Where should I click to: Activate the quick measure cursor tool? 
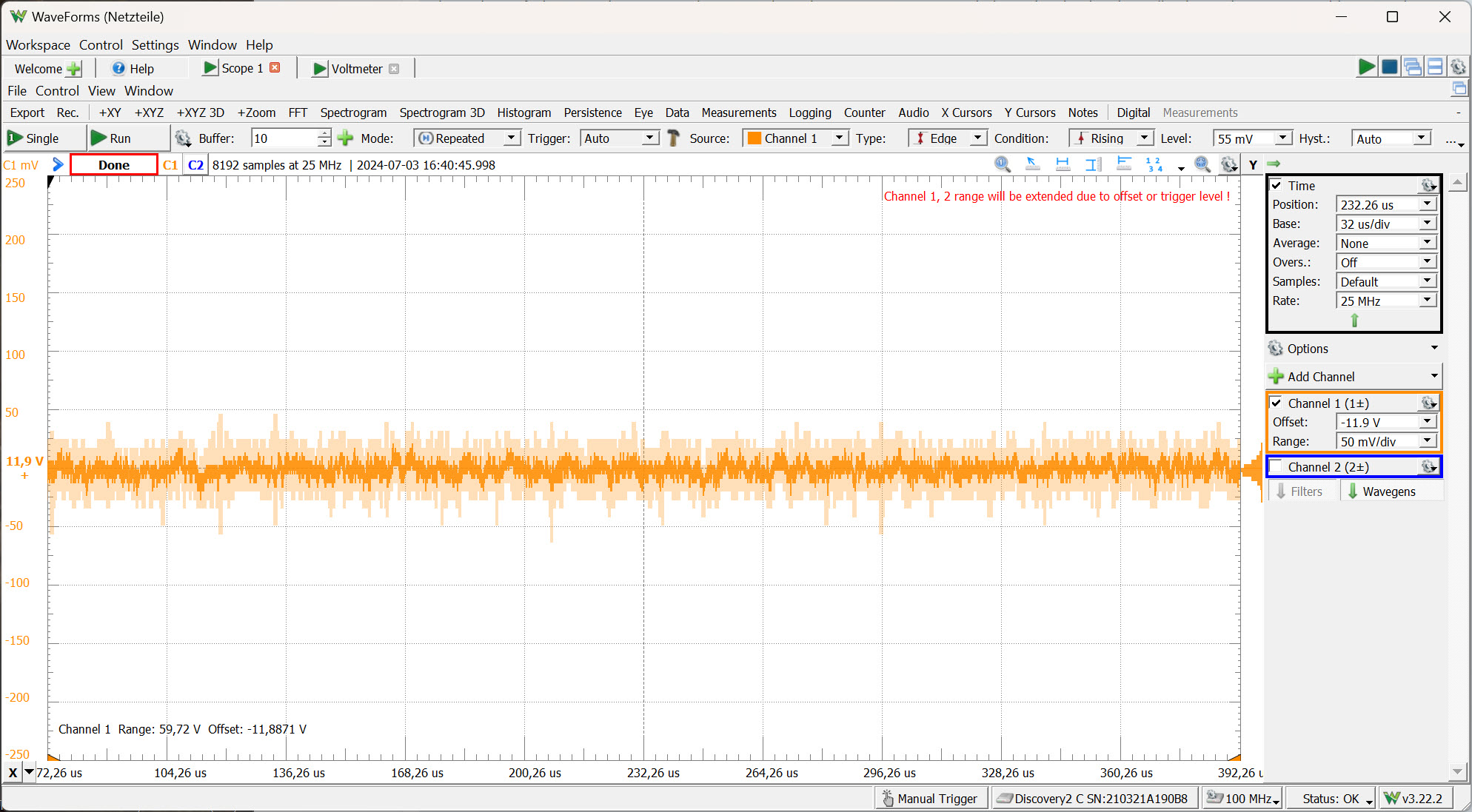(1032, 164)
